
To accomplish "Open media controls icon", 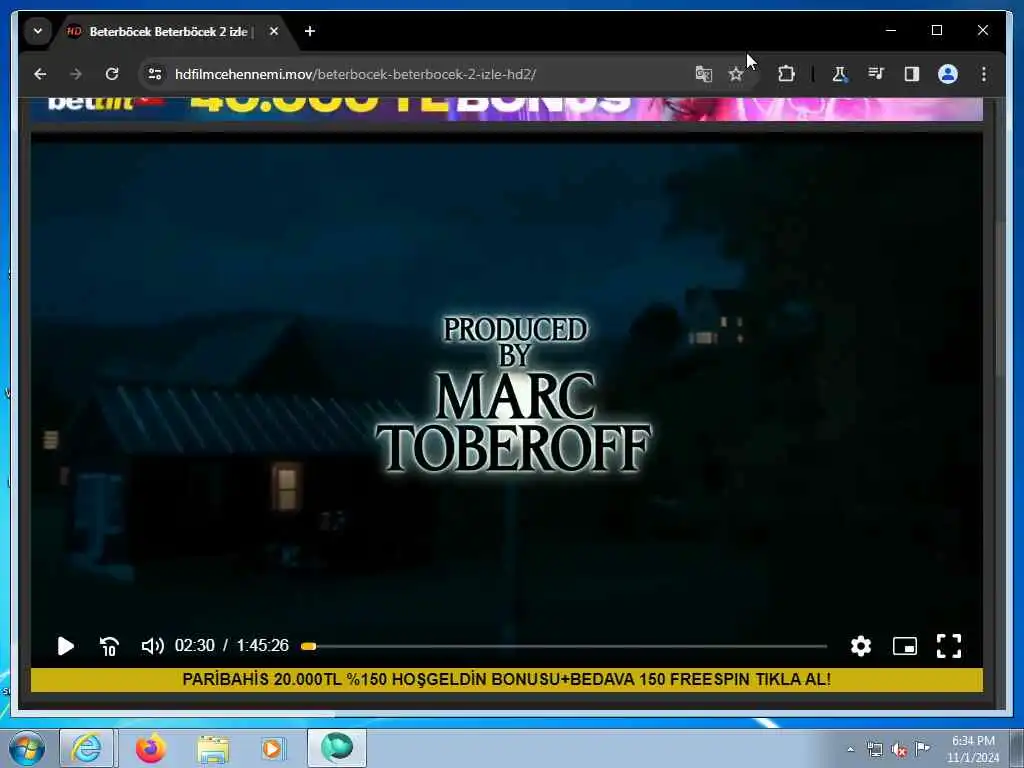I will pyautogui.click(x=876, y=74).
